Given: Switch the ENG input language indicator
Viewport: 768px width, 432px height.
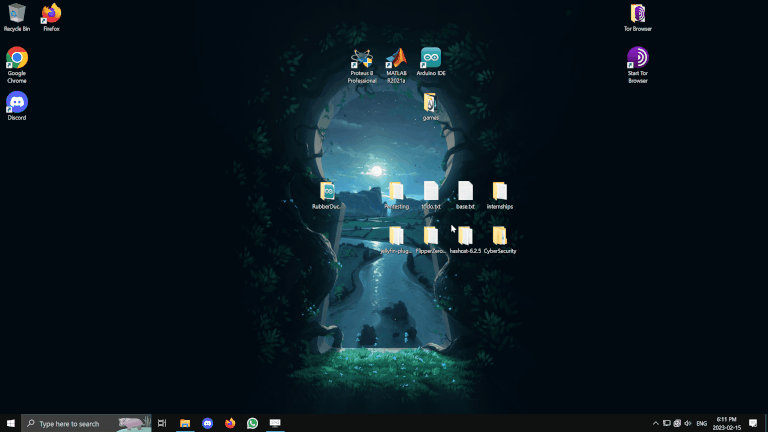Looking at the screenshot, I should (701, 423).
